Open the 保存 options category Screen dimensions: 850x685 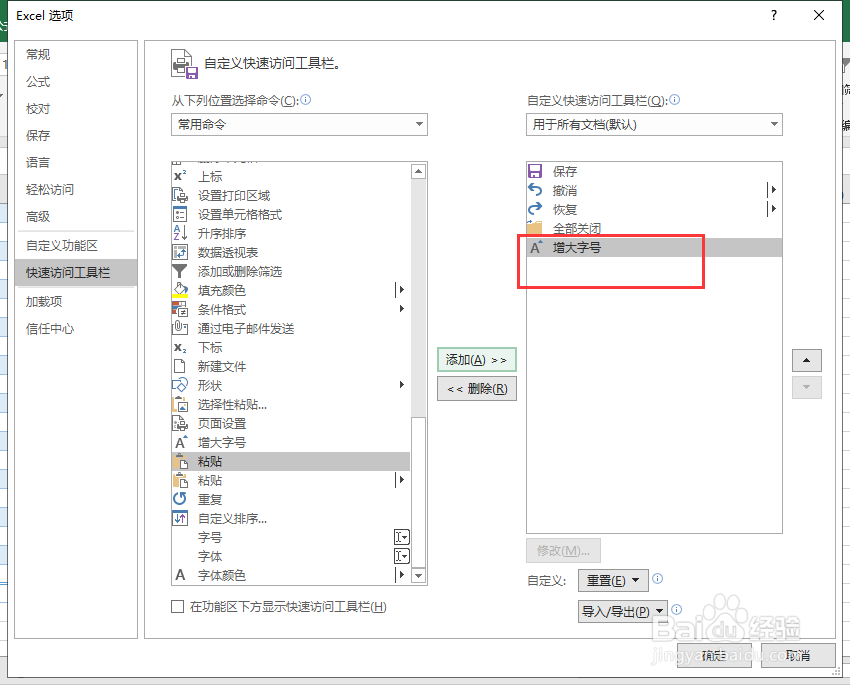coord(76,135)
